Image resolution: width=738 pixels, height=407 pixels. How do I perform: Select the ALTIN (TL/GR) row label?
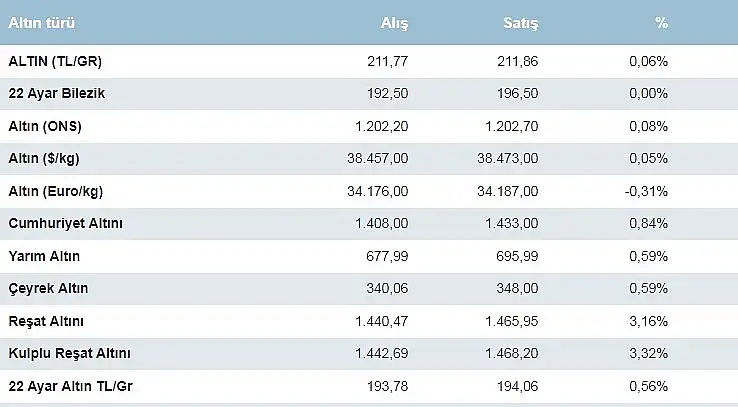(55, 61)
